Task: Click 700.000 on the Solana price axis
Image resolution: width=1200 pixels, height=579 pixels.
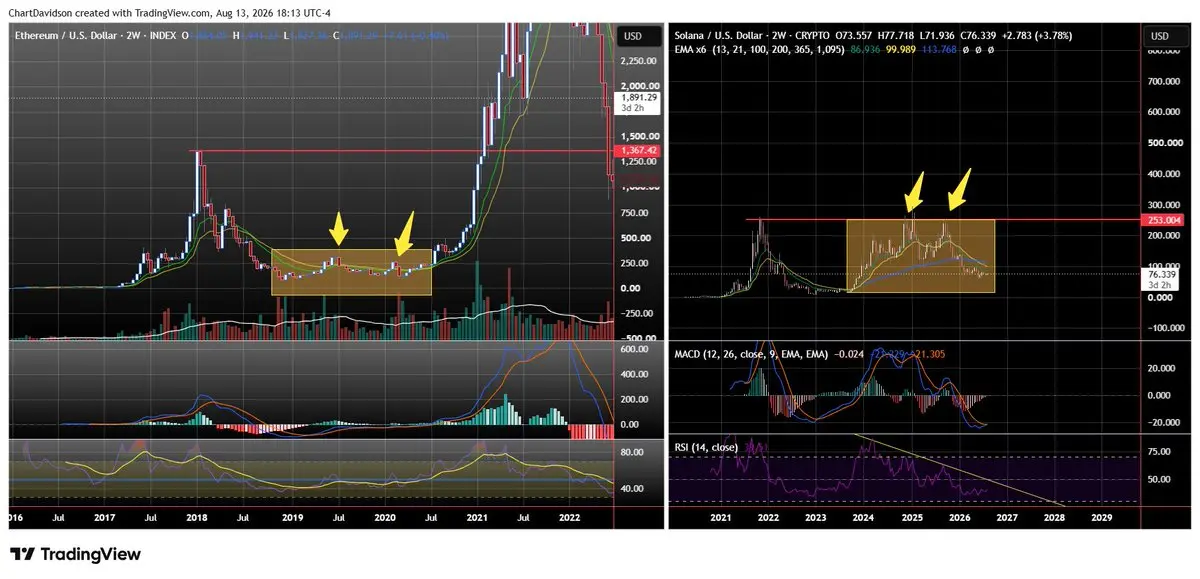Action: pos(1163,82)
